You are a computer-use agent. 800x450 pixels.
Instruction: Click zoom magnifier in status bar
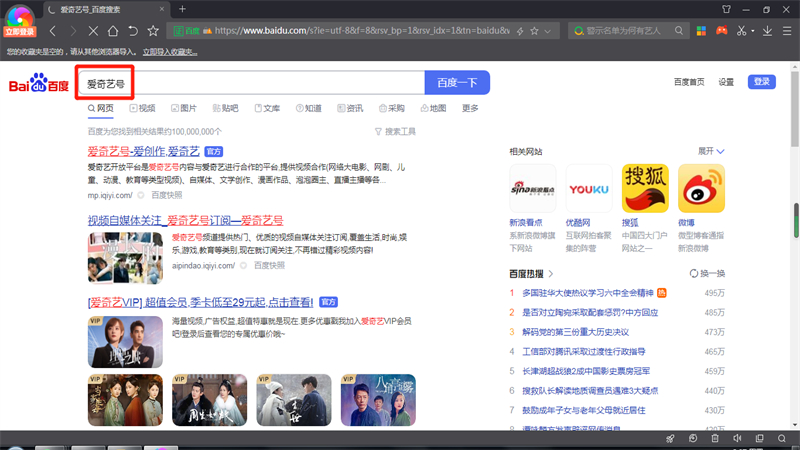782,438
